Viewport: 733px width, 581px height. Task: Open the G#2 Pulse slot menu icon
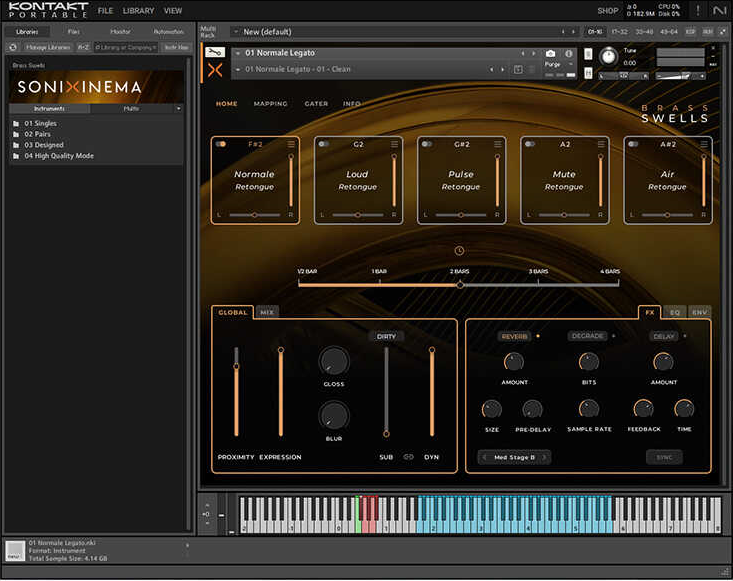(x=497, y=144)
